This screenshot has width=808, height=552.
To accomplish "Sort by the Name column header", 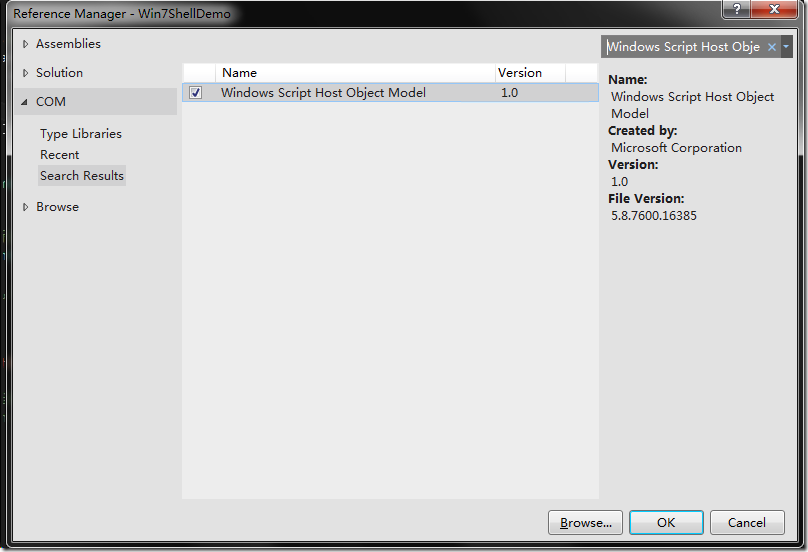I will point(355,73).
